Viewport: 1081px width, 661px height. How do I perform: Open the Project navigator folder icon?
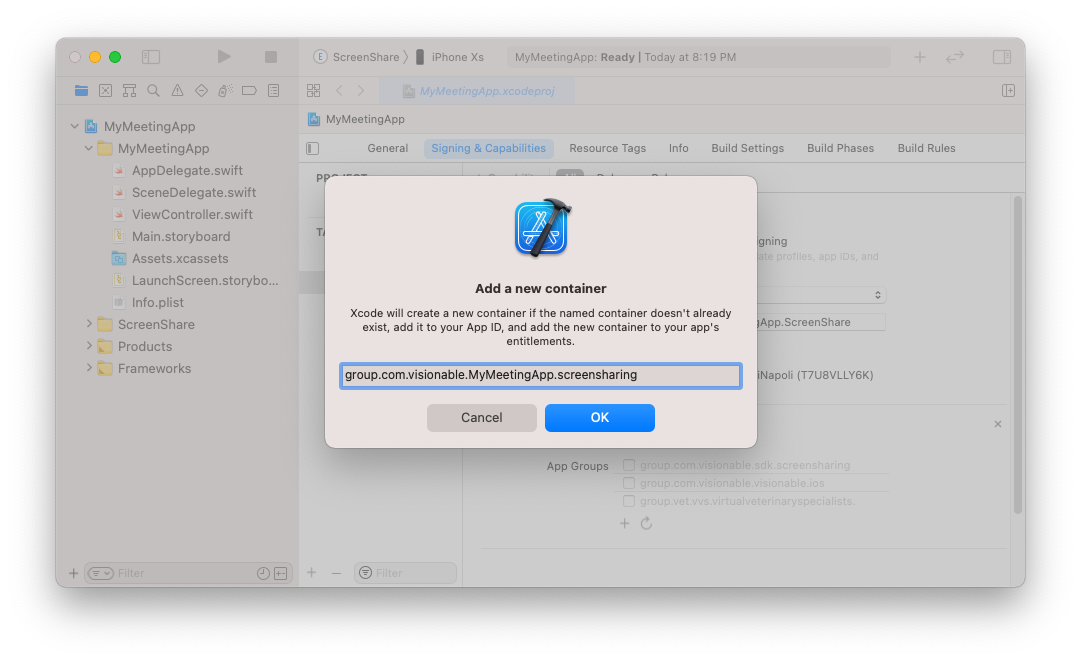(81, 90)
